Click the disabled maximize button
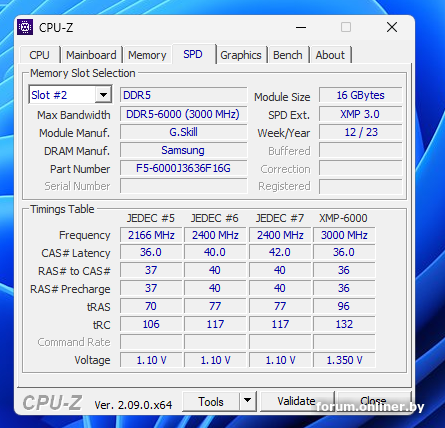Viewport: 445px width, 428px height. coord(346,27)
